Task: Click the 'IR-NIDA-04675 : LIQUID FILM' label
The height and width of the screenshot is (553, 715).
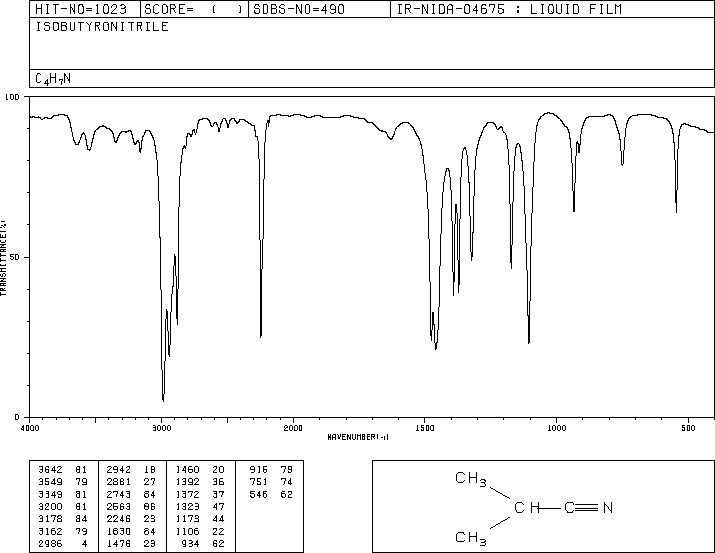Action: pos(509,9)
